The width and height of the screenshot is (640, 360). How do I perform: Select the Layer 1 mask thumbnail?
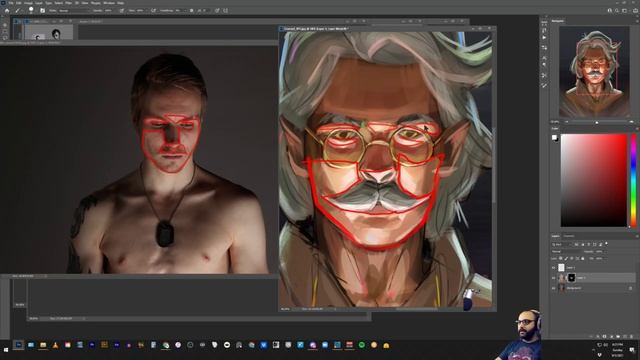point(571,278)
